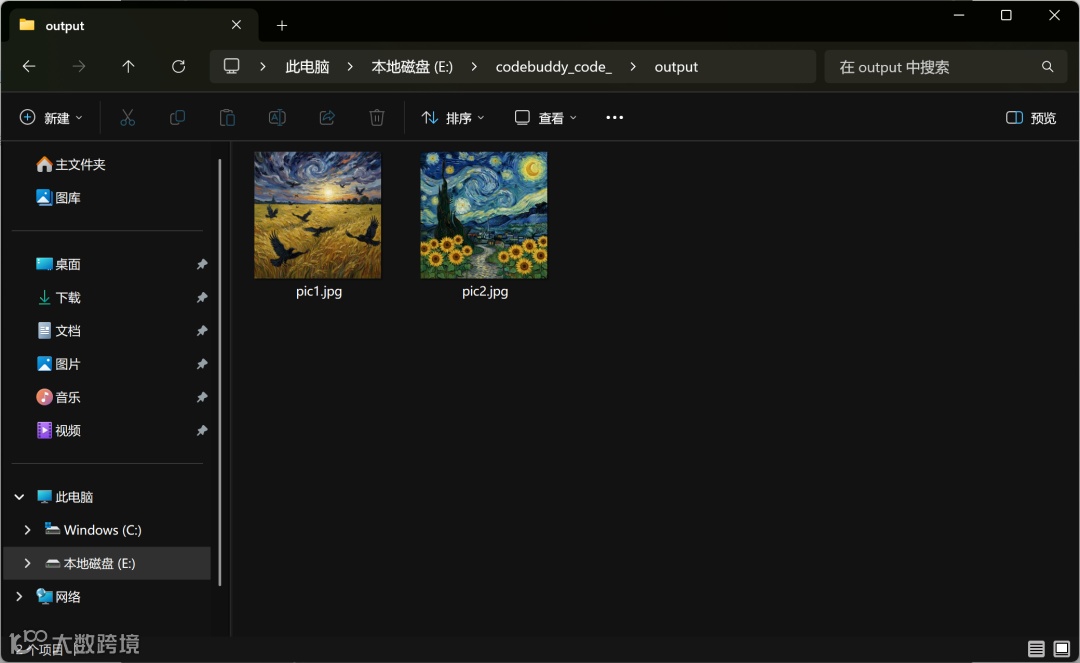1080x663 pixels.
Task: Select the pic1.jpg wheat field thumbnail
Action: (x=318, y=215)
